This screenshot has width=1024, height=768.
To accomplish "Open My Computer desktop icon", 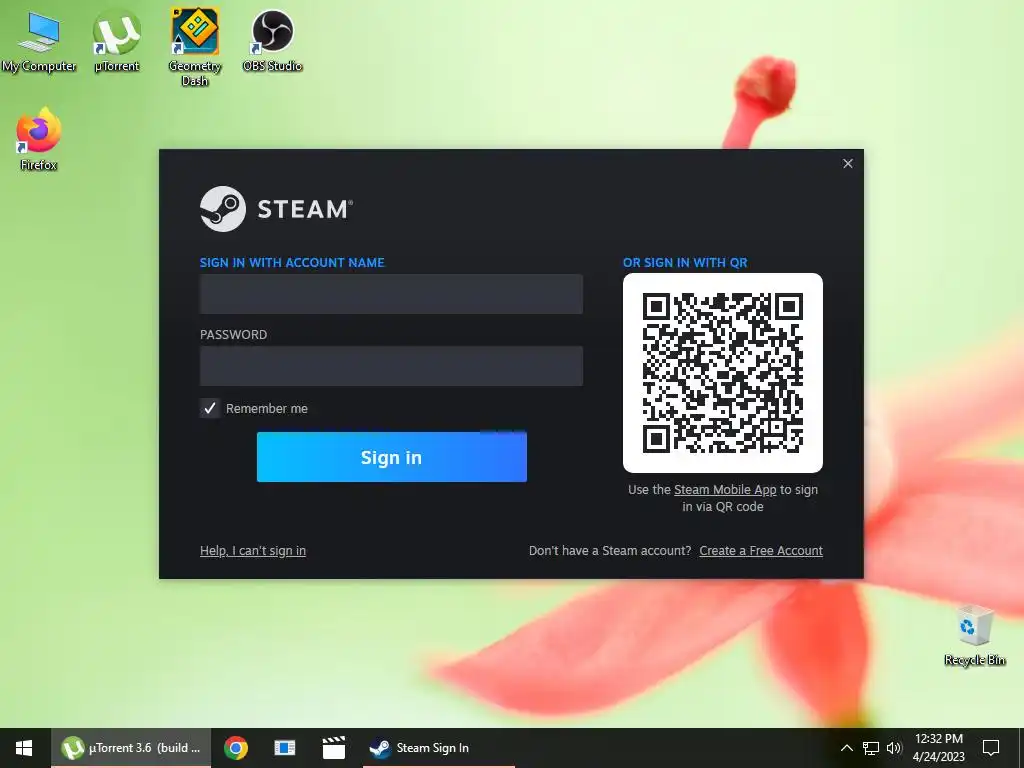I will 39,42.
